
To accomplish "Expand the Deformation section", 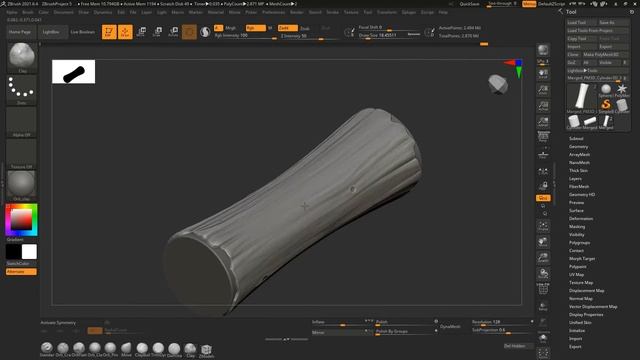I will 581,219.
